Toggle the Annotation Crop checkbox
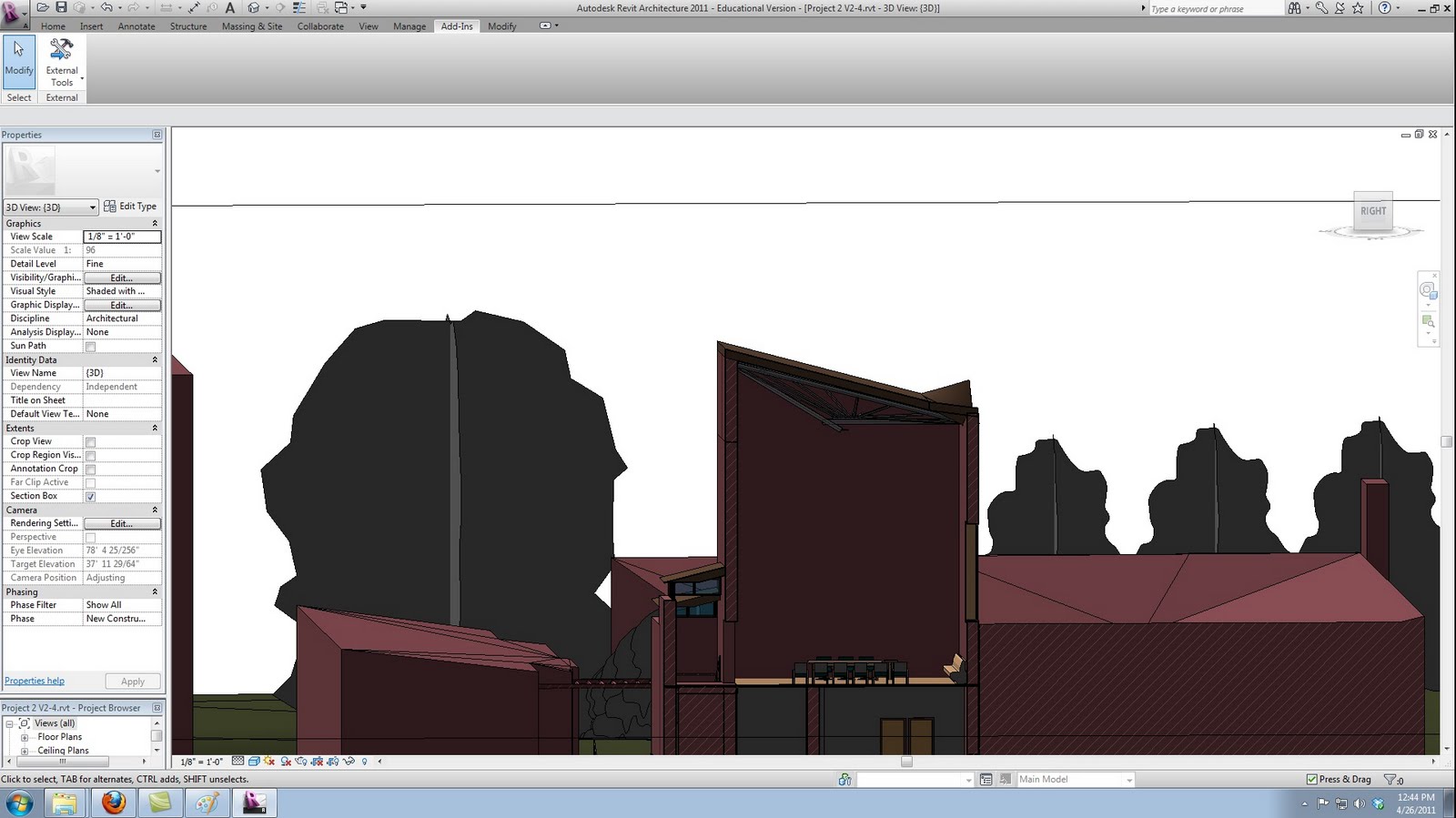 pos(90,470)
